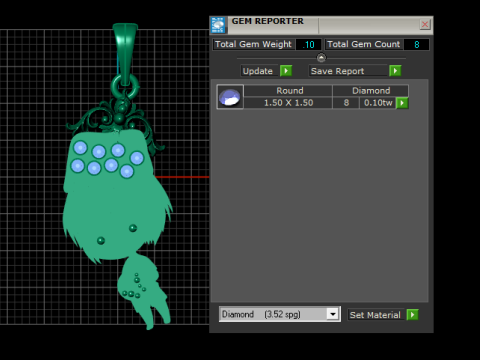This screenshot has width=480, height=360.
Task: Select the pendant jump ring in viewport
Action: tap(125, 86)
